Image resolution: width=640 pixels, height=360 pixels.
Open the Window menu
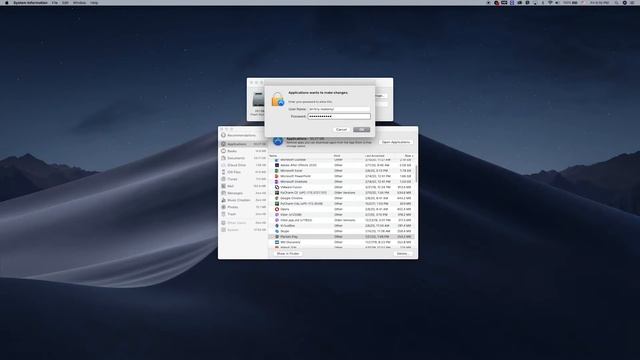click(x=79, y=2)
